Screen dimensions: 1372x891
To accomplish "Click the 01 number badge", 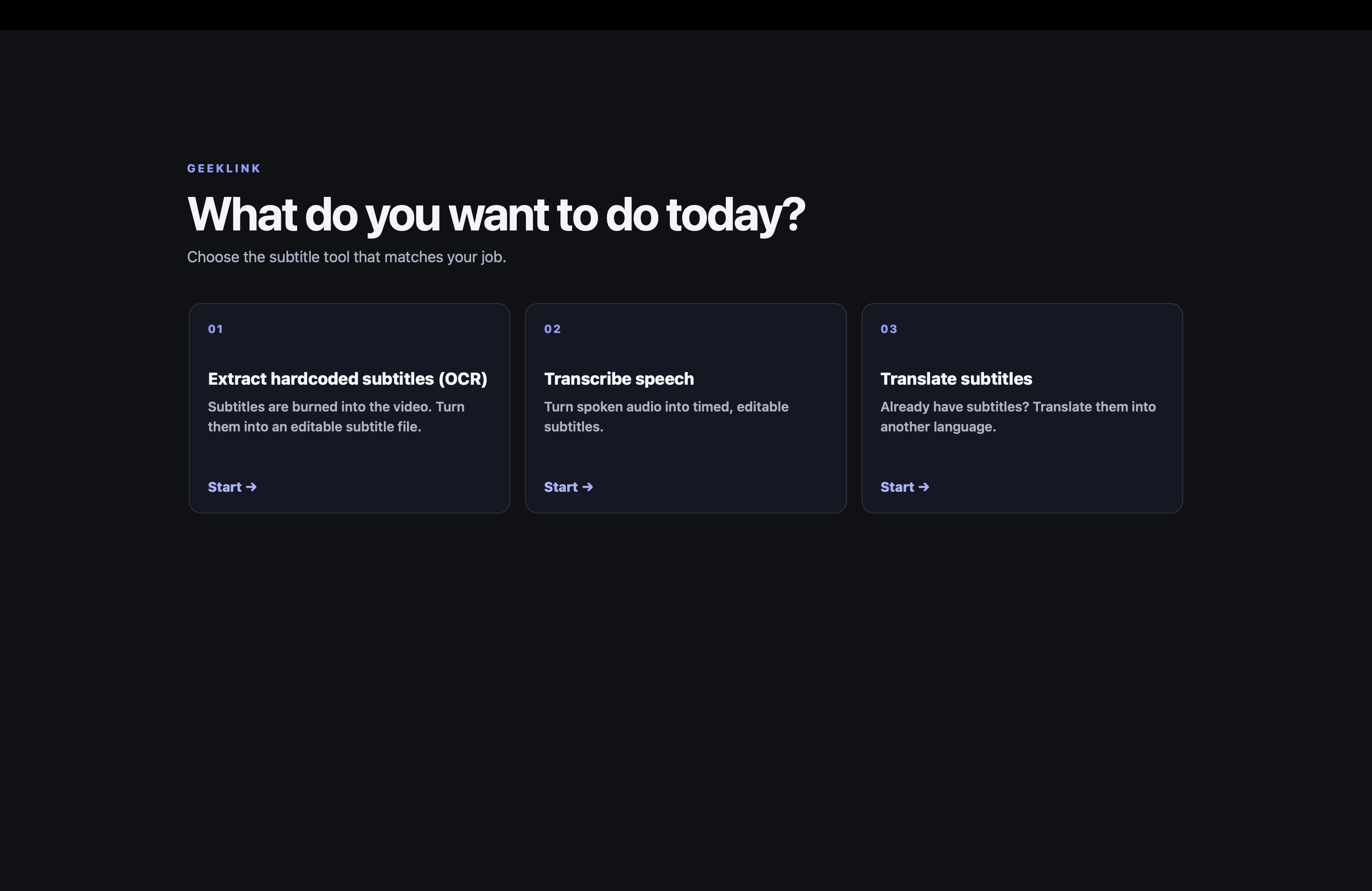I will (x=215, y=329).
